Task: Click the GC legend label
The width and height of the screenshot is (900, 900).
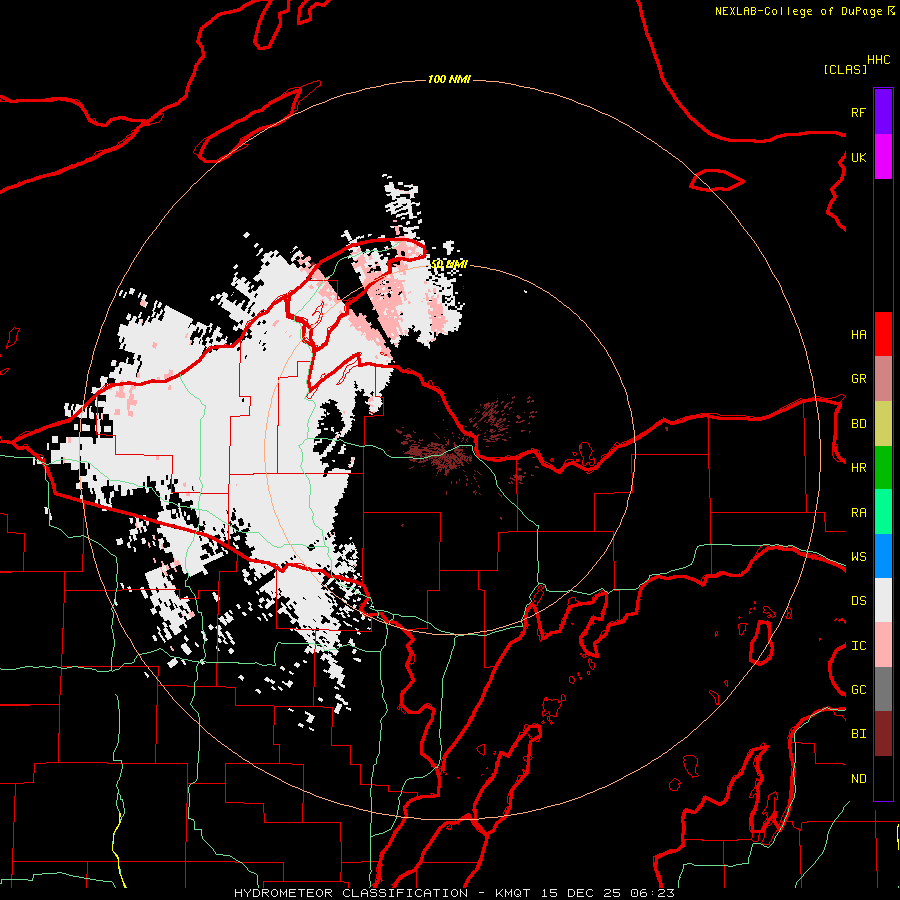Action: 858,690
